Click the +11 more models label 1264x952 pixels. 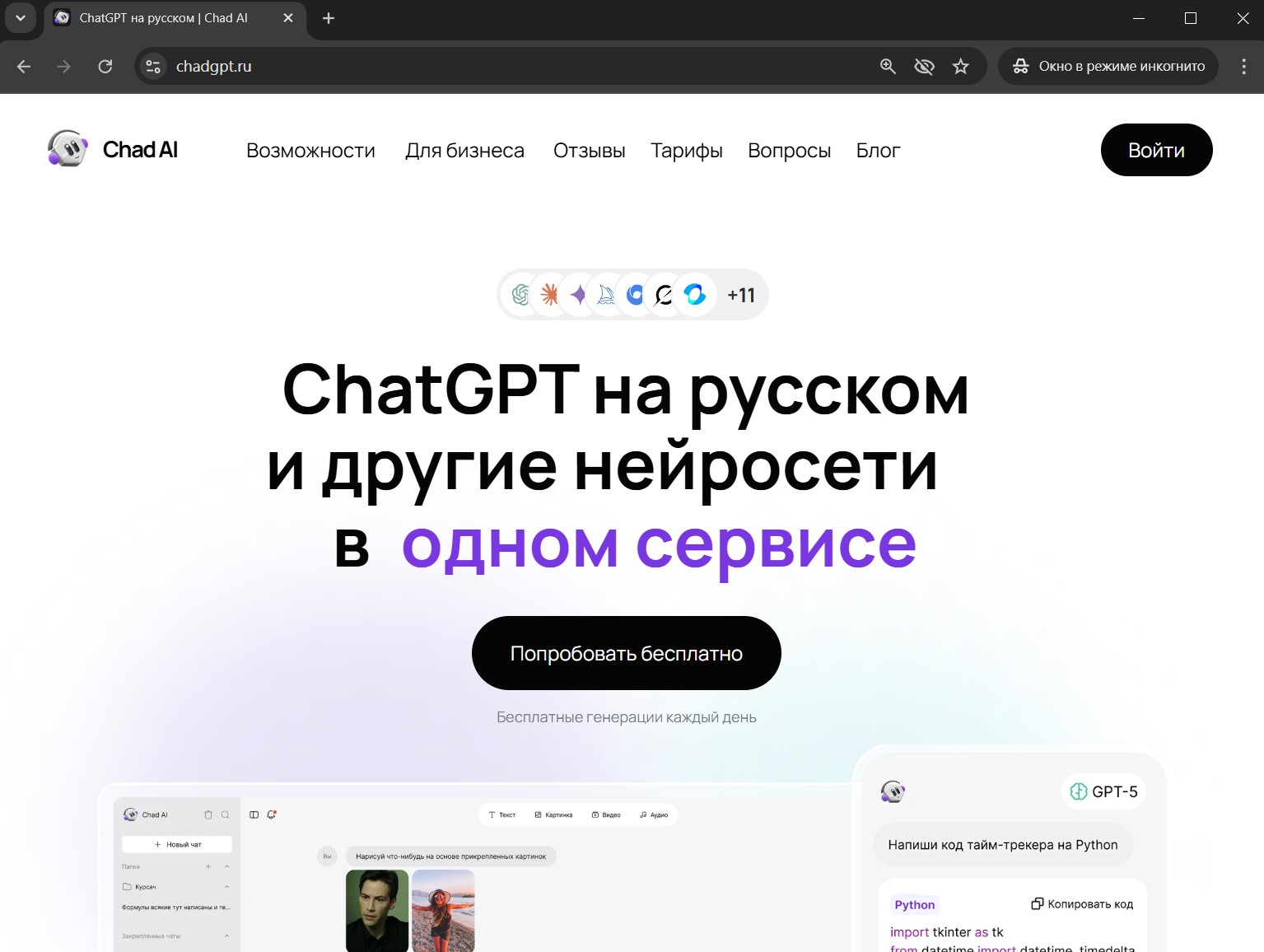(741, 295)
